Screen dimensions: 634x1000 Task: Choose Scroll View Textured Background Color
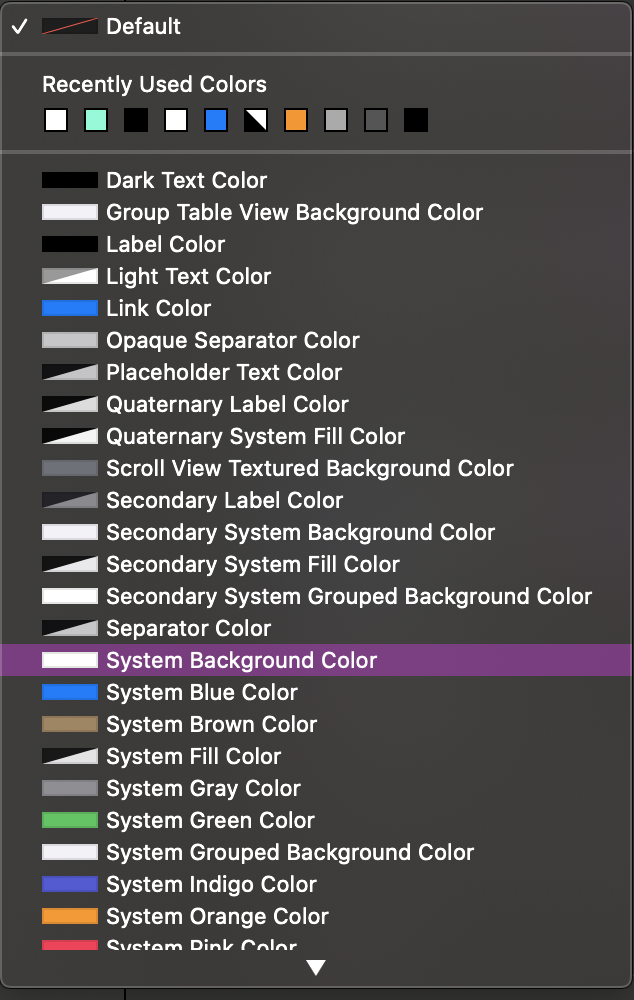point(309,468)
